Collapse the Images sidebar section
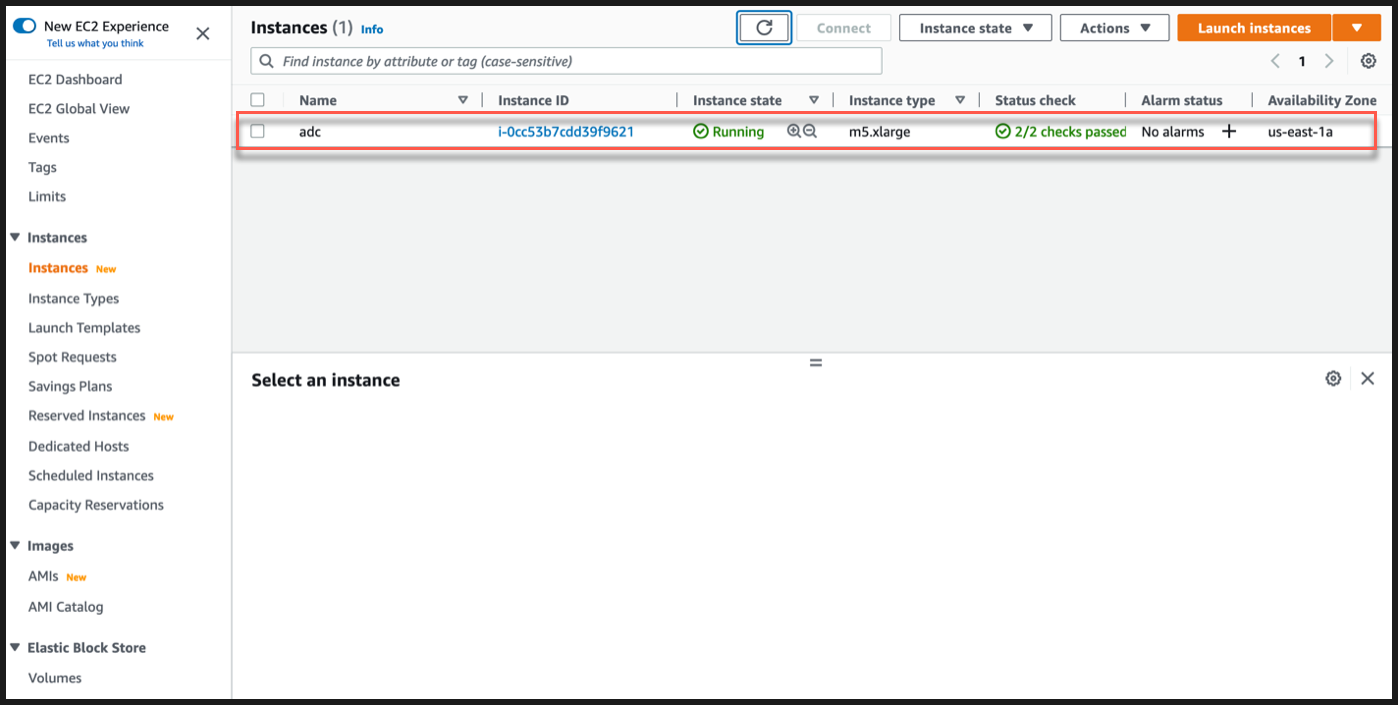 coord(15,546)
